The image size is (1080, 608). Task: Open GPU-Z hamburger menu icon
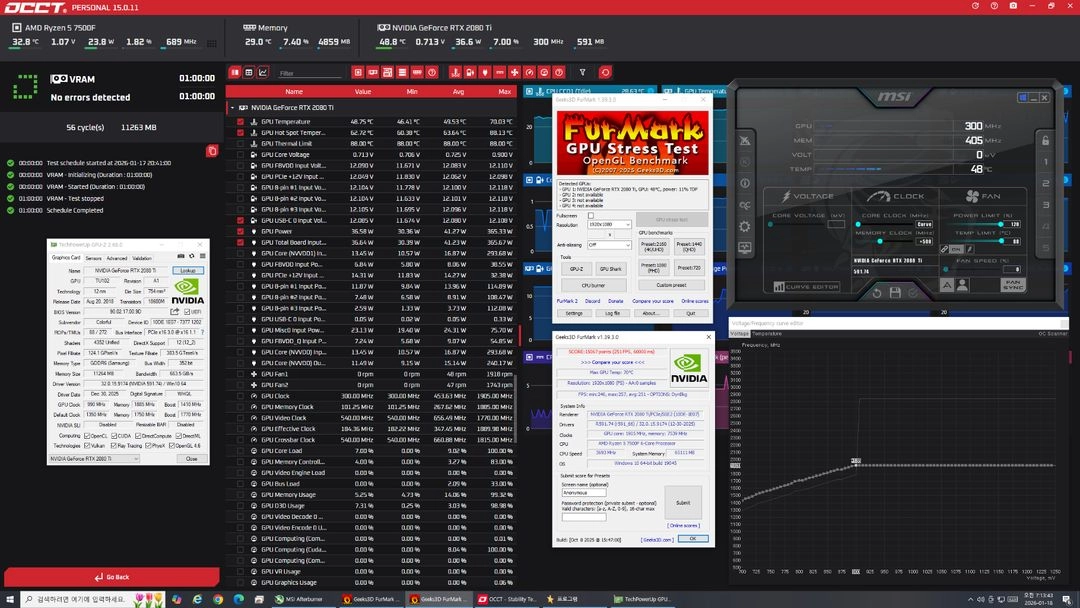pos(202,256)
